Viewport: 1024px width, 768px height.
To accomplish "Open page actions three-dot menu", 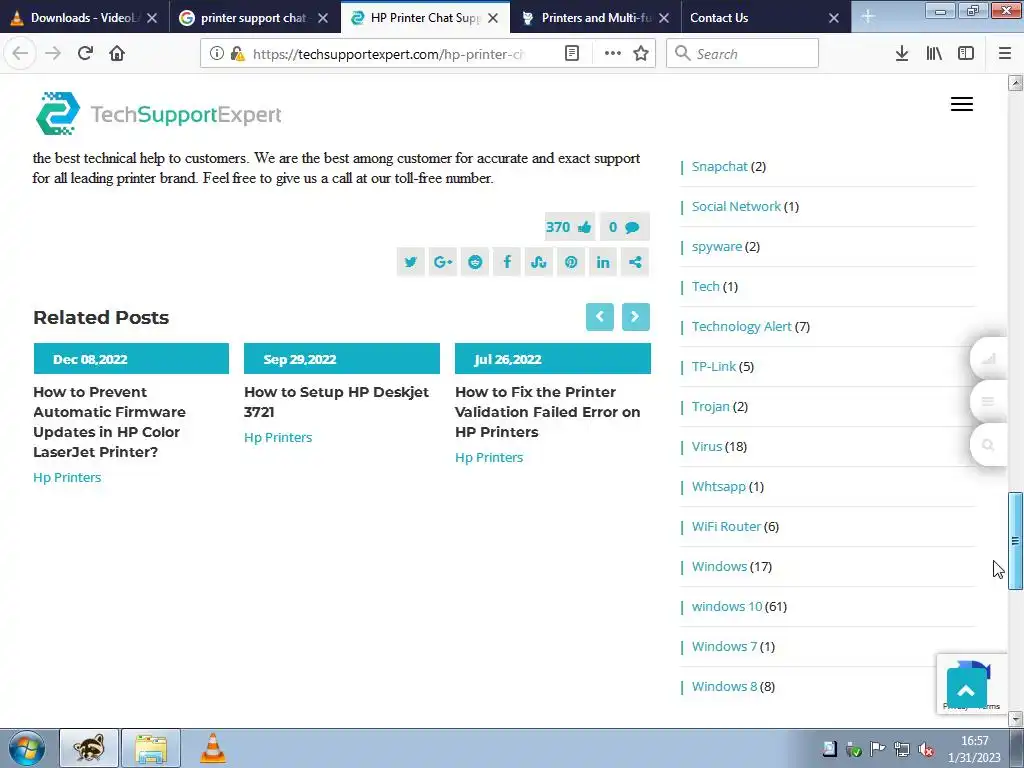I will coord(613,53).
